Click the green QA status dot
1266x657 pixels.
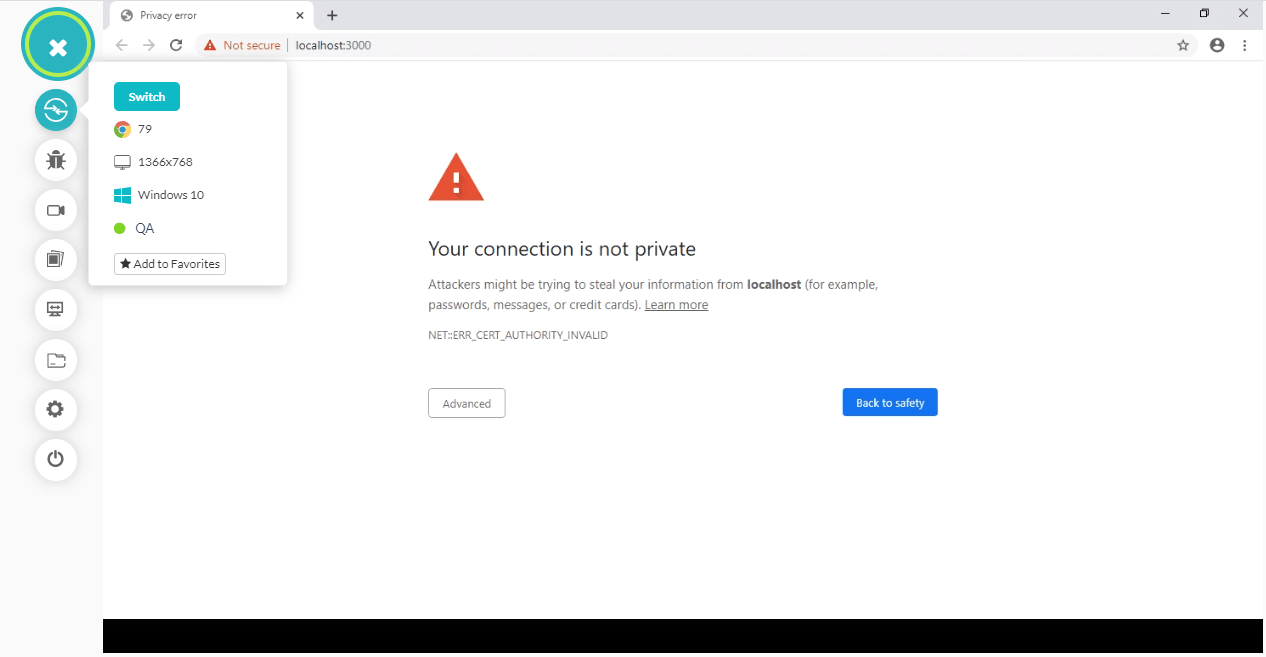pyautogui.click(x=120, y=228)
